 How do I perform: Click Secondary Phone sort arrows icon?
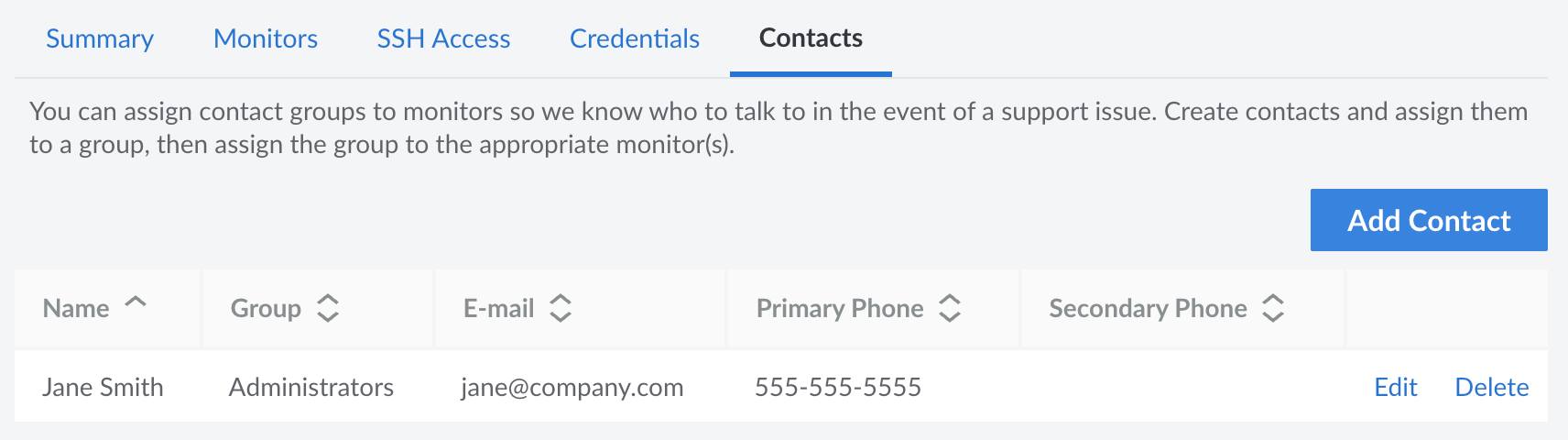(x=1273, y=308)
